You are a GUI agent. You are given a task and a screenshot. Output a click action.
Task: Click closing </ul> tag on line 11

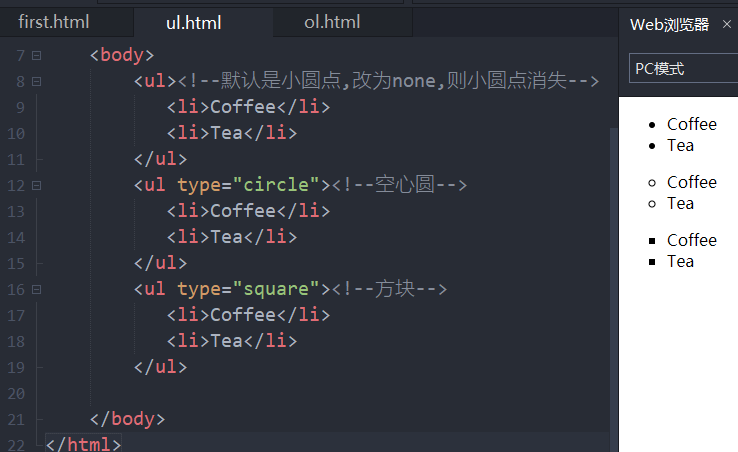(x=160, y=159)
